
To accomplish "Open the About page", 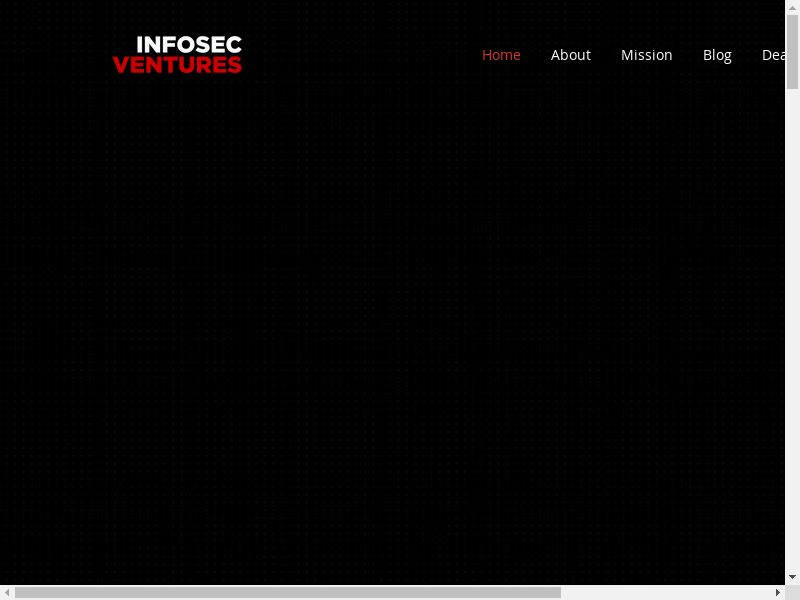I will point(570,55).
